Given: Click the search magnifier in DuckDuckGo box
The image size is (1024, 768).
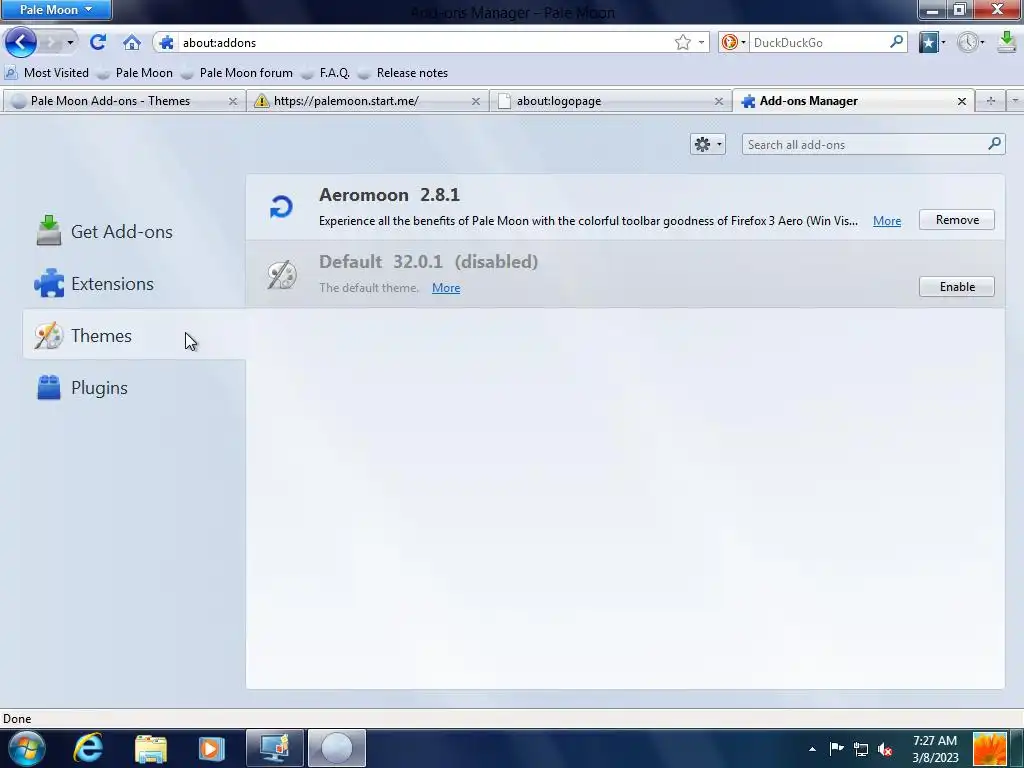Looking at the screenshot, I should (x=897, y=42).
